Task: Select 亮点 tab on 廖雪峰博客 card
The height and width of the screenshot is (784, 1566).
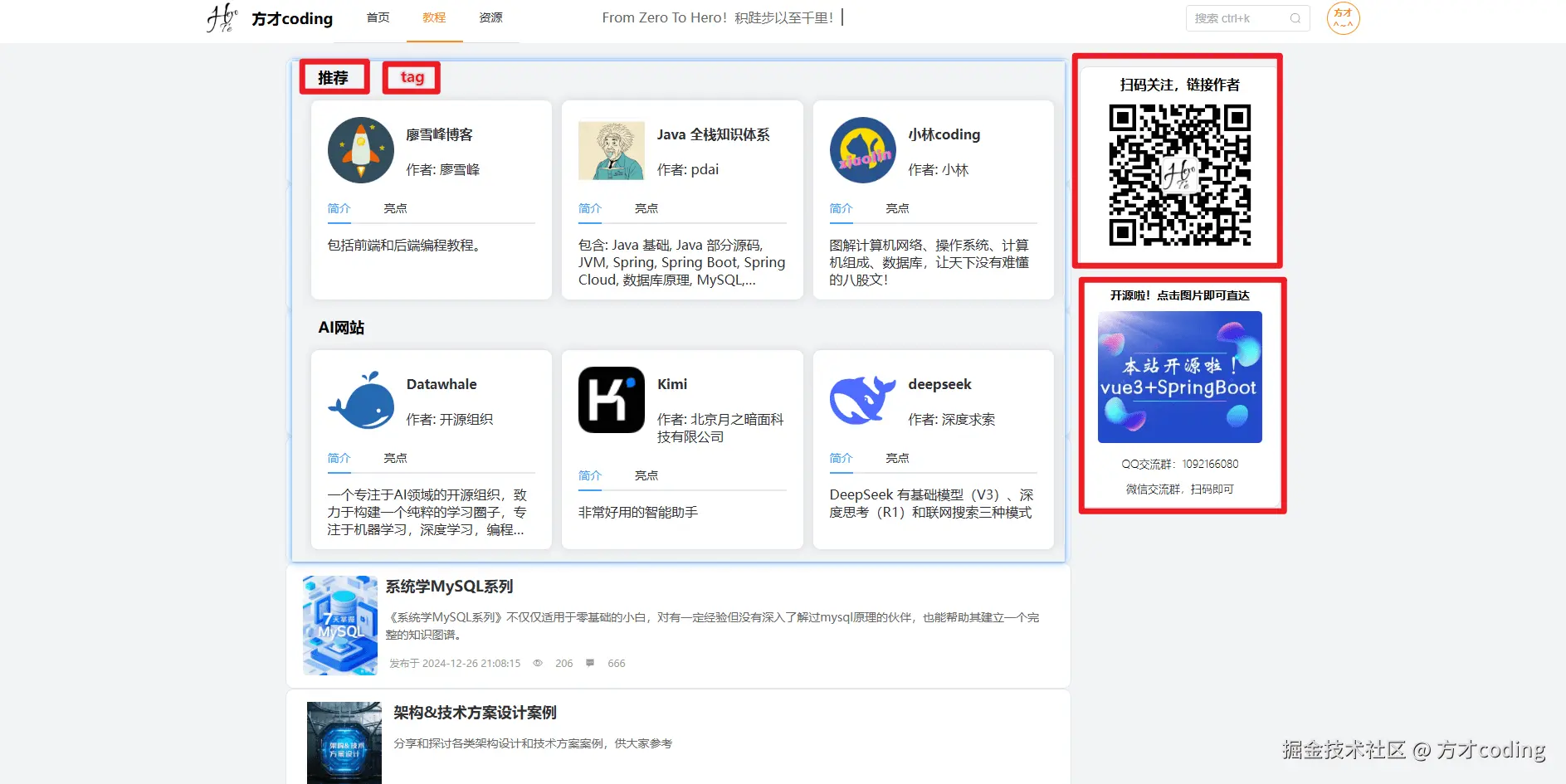Action: coord(395,208)
